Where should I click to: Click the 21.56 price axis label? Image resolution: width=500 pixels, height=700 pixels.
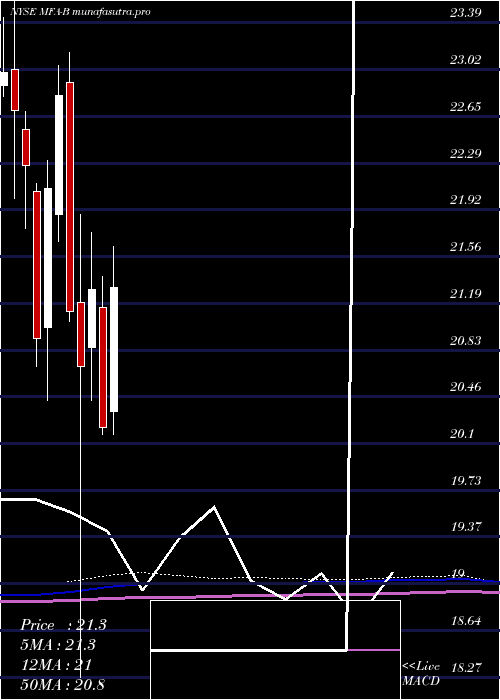click(x=465, y=246)
